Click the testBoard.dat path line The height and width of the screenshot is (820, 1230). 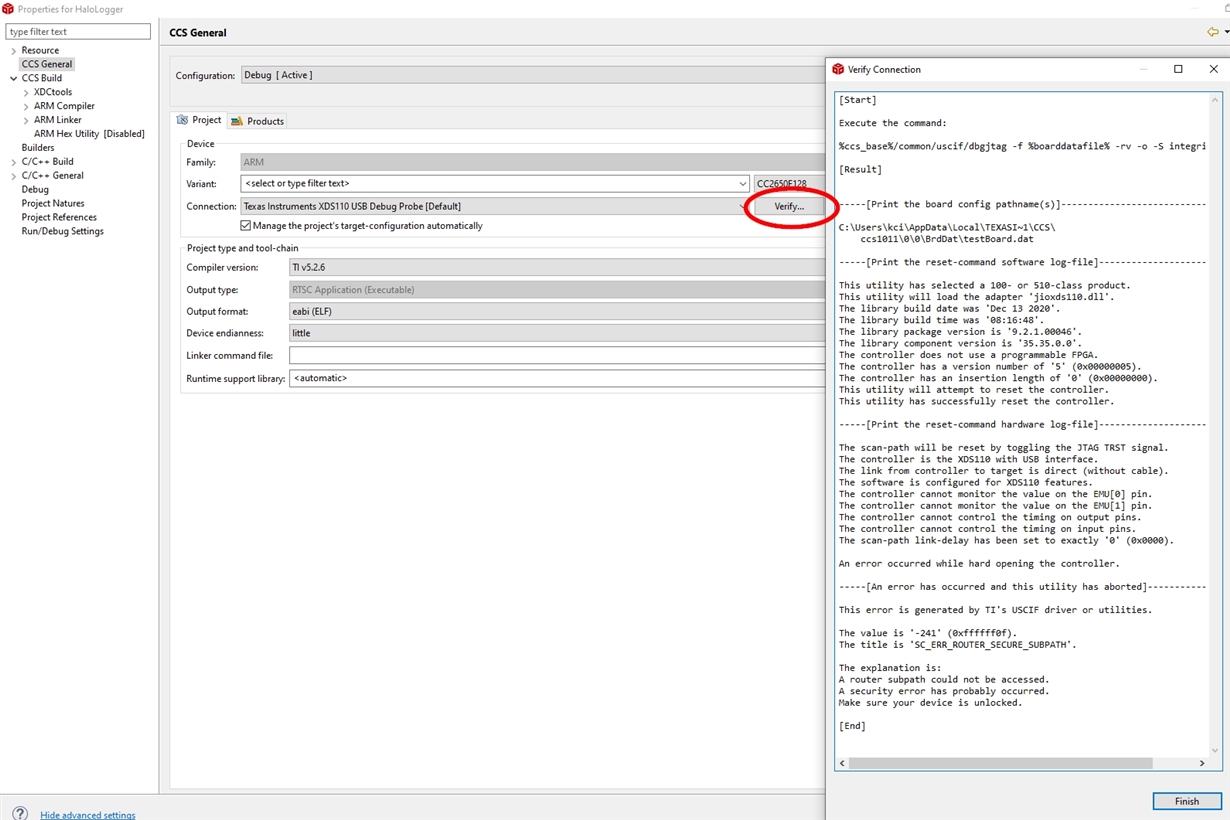[947, 239]
